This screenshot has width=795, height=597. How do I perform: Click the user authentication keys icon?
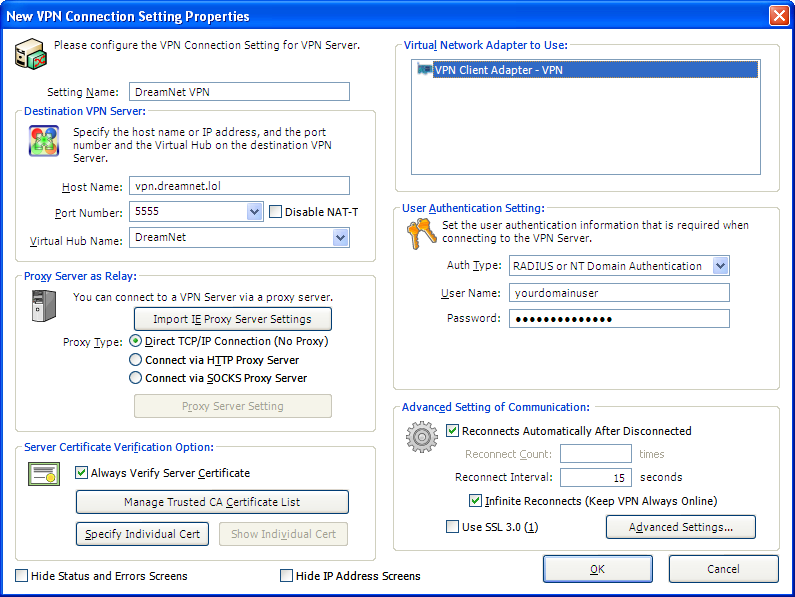click(x=421, y=234)
